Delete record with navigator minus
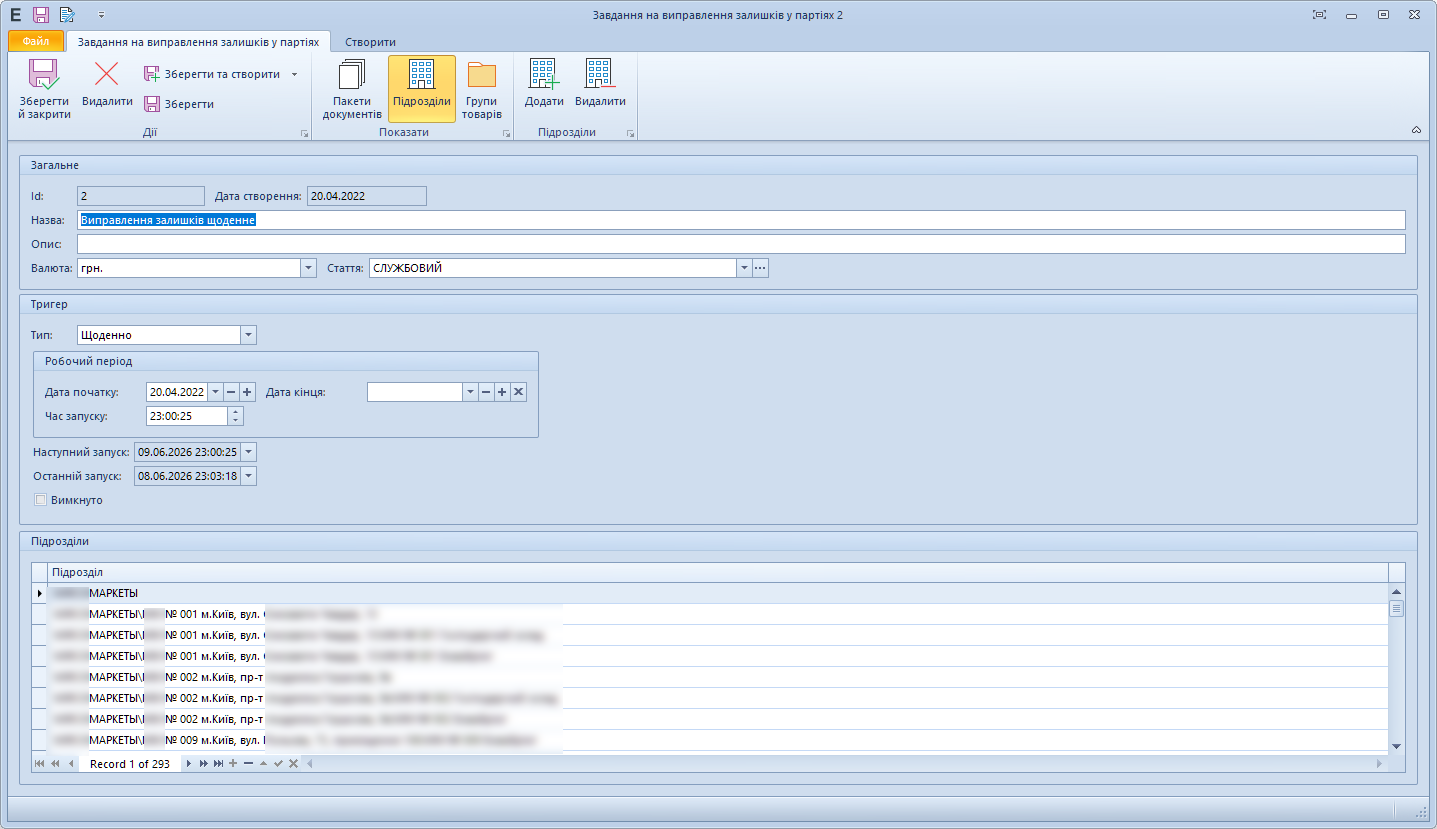This screenshot has height=829, width=1437. [248, 764]
